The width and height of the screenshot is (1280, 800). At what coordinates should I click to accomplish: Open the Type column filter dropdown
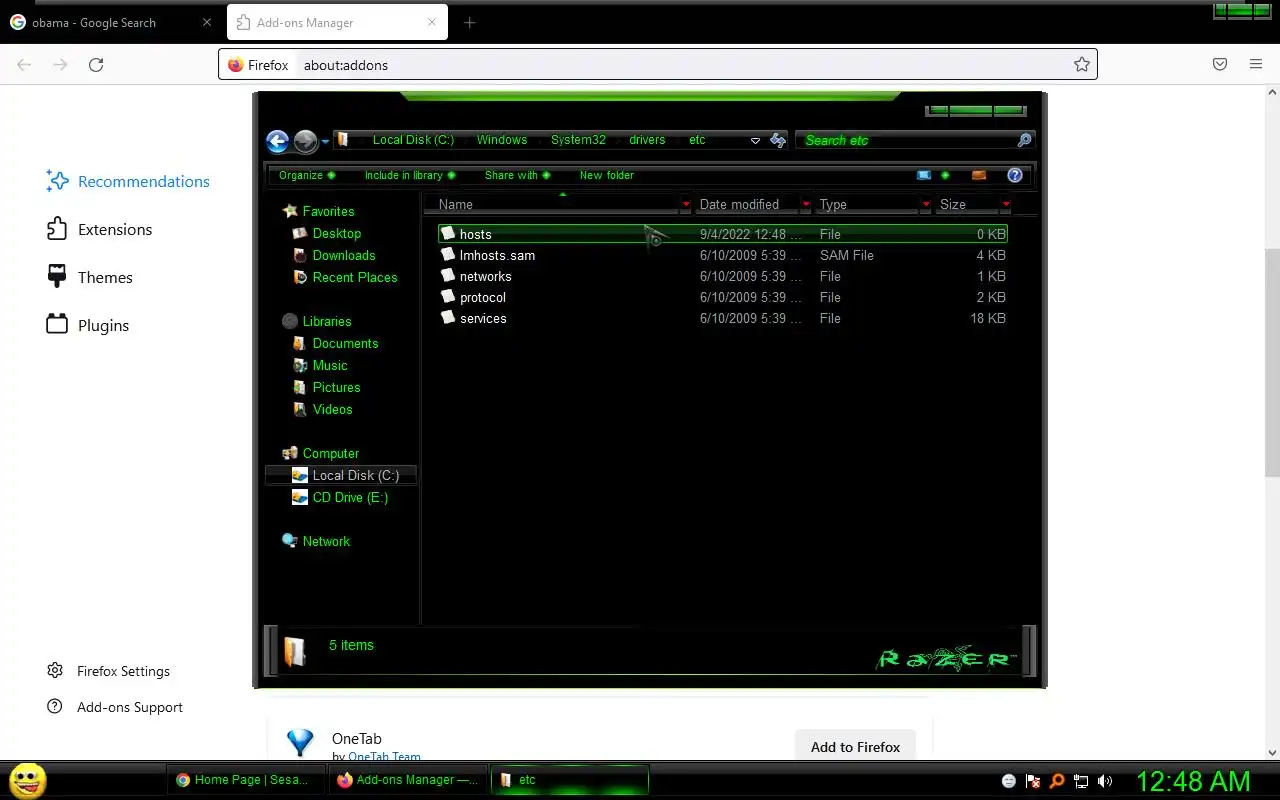point(925,204)
